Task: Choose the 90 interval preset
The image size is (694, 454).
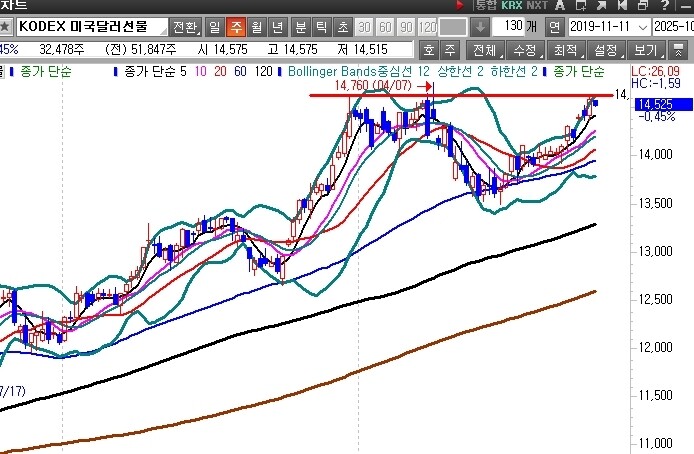Action: click(406, 27)
